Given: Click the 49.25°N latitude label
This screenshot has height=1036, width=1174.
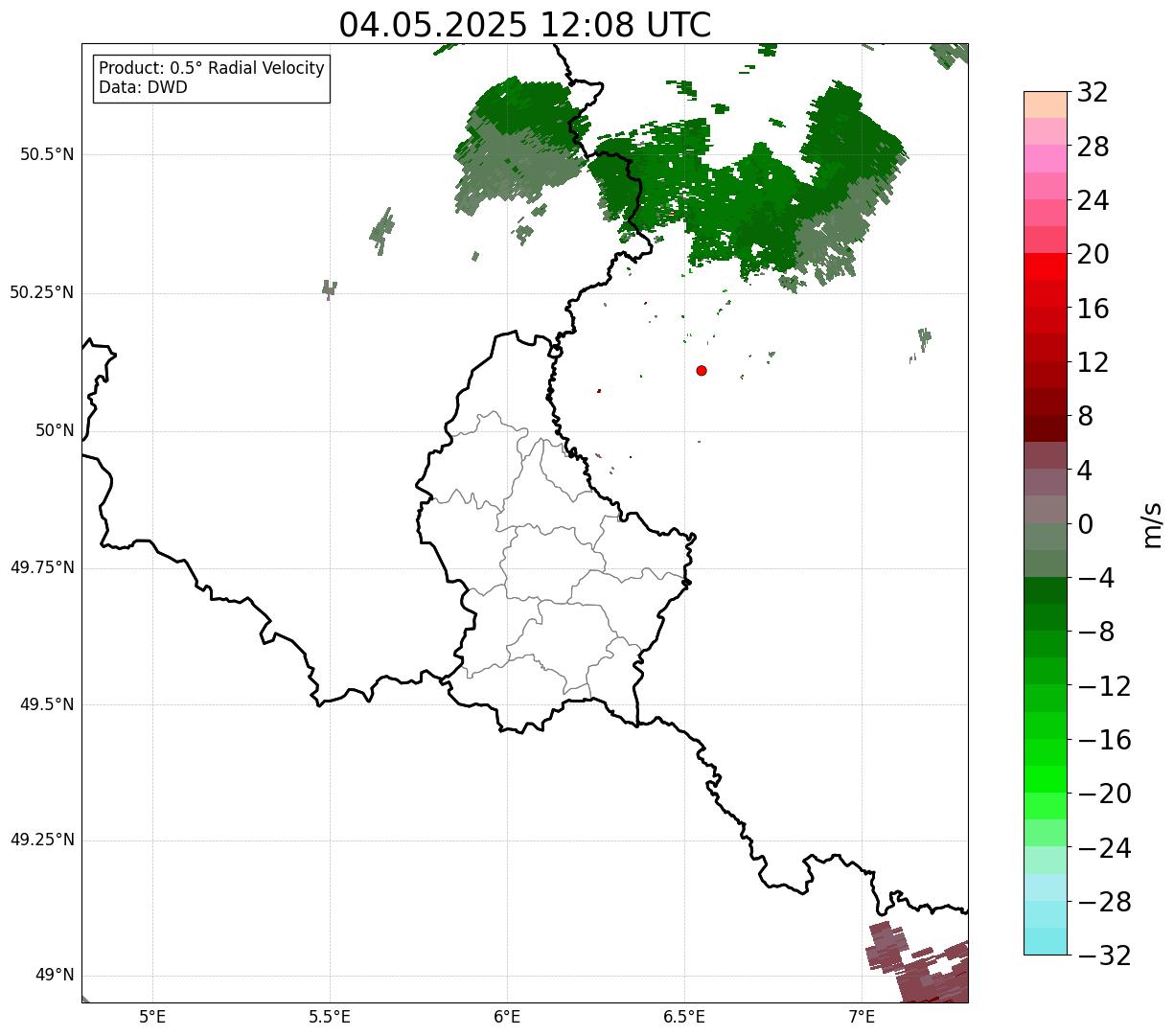Looking at the screenshot, I should click(x=42, y=840).
